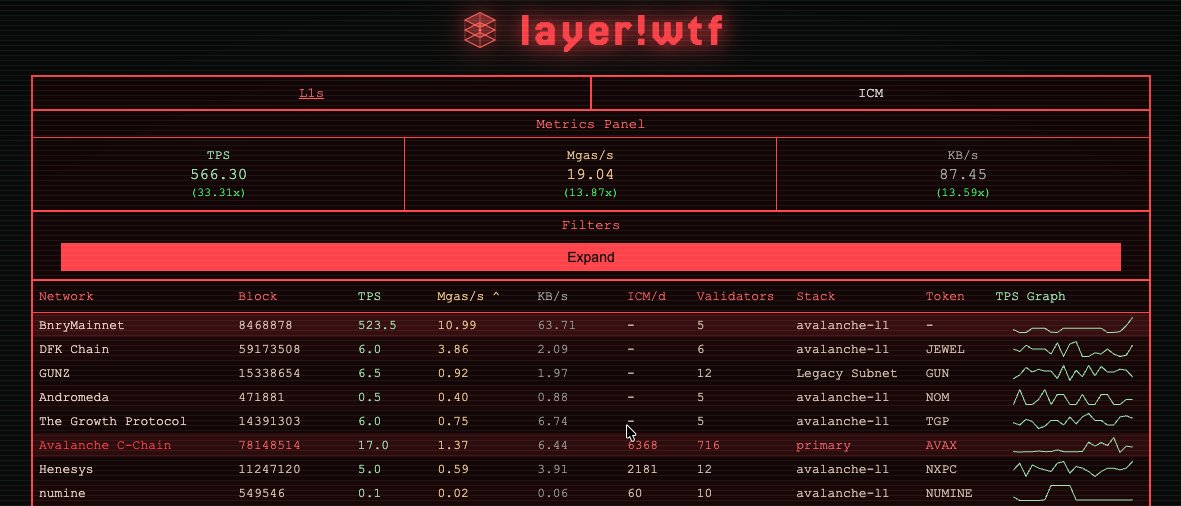View Andromeda TPS sparkline graph
The image size is (1181, 506).
tap(1073, 397)
